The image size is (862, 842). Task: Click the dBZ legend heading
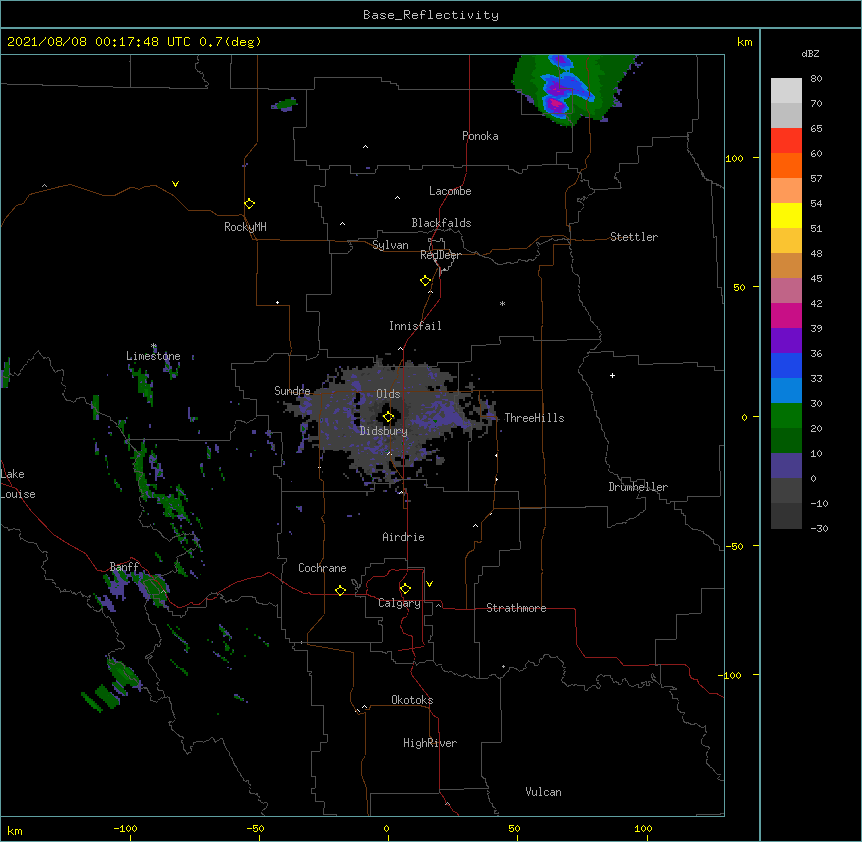coord(810,53)
